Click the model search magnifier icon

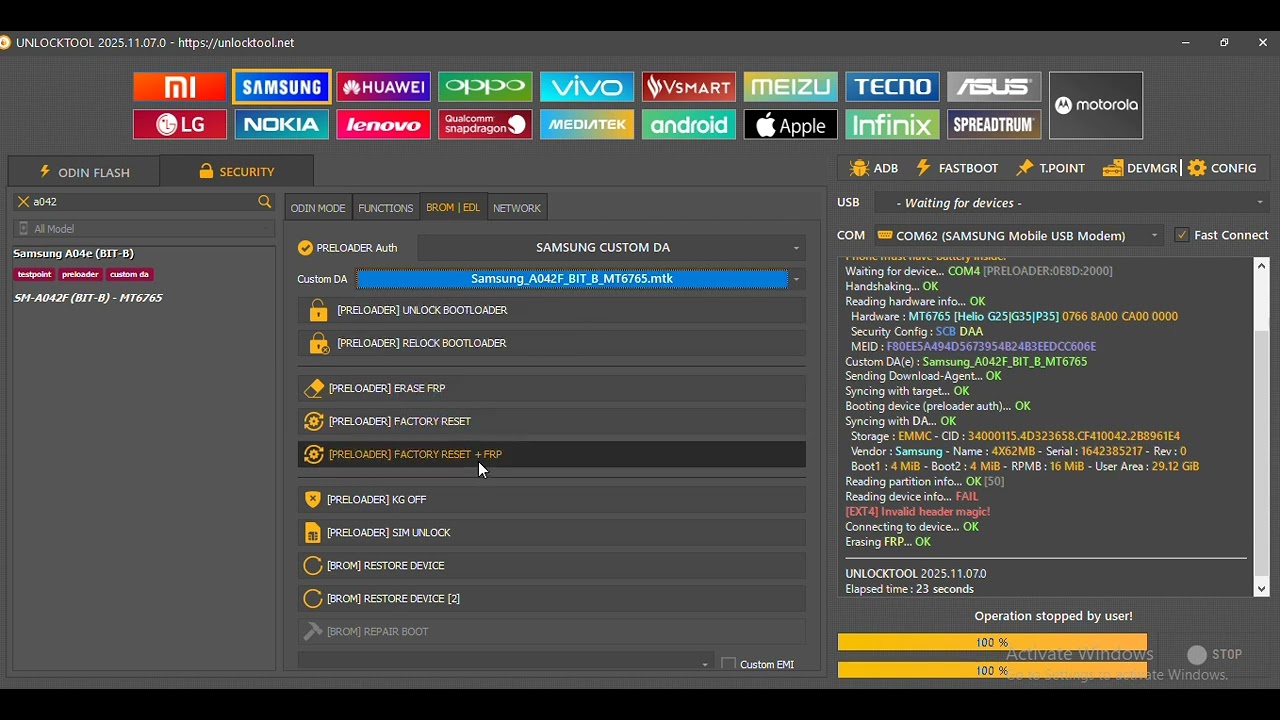click(x=265, y=202)
